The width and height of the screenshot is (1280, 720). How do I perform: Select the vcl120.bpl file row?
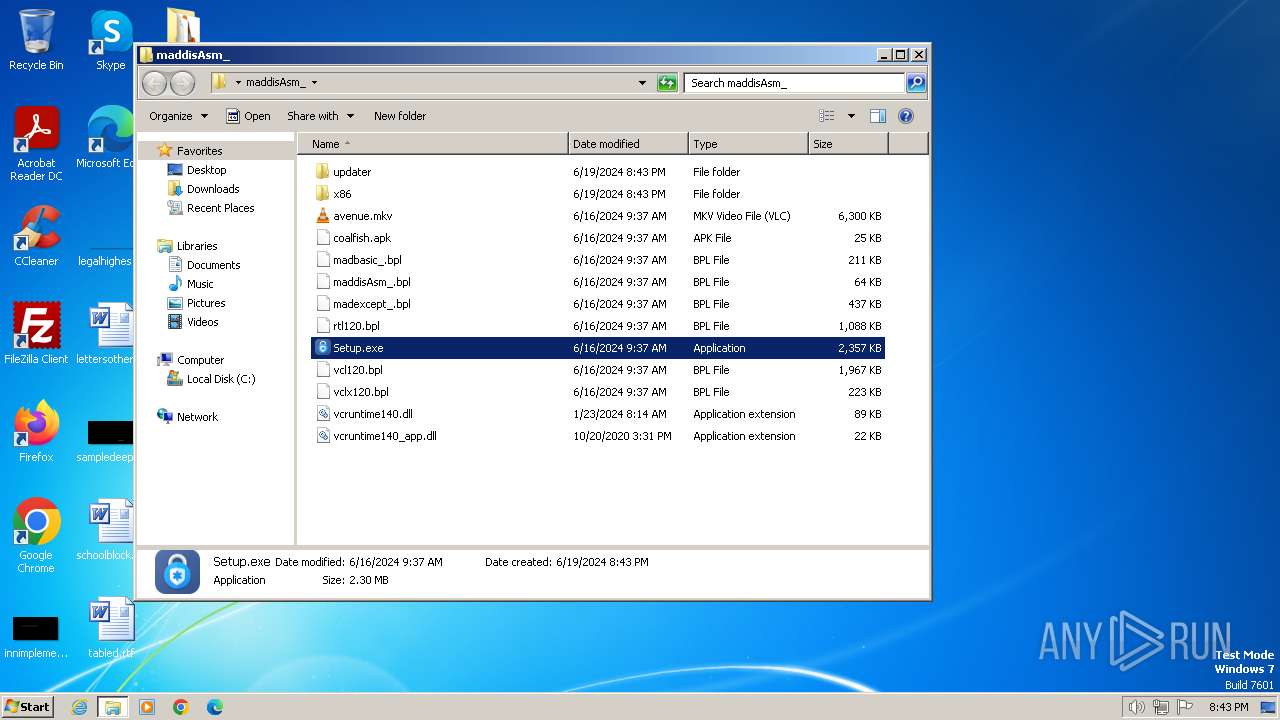[x=598, y=370]
